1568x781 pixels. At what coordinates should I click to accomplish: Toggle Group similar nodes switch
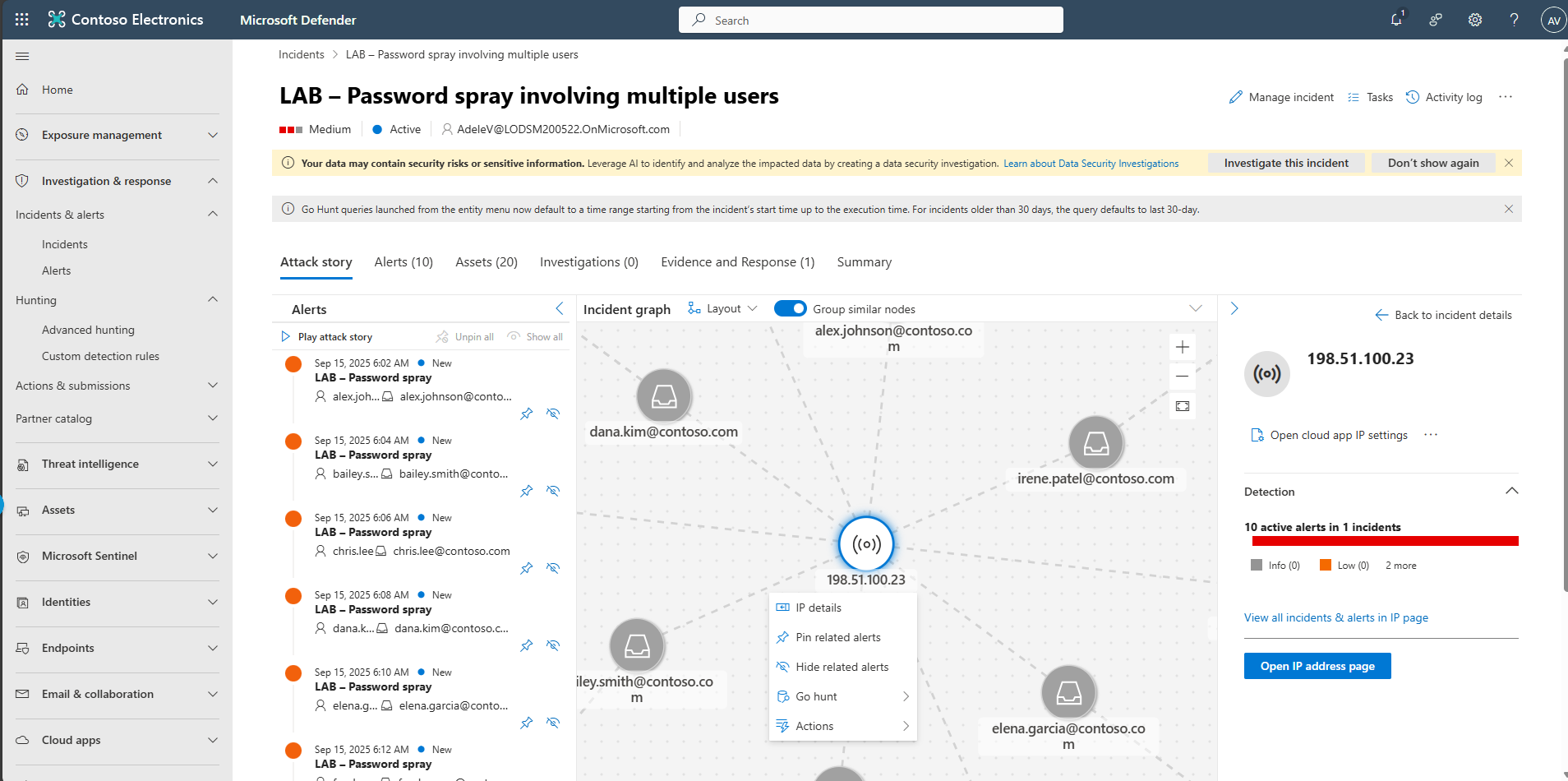(x=791, y=308)
